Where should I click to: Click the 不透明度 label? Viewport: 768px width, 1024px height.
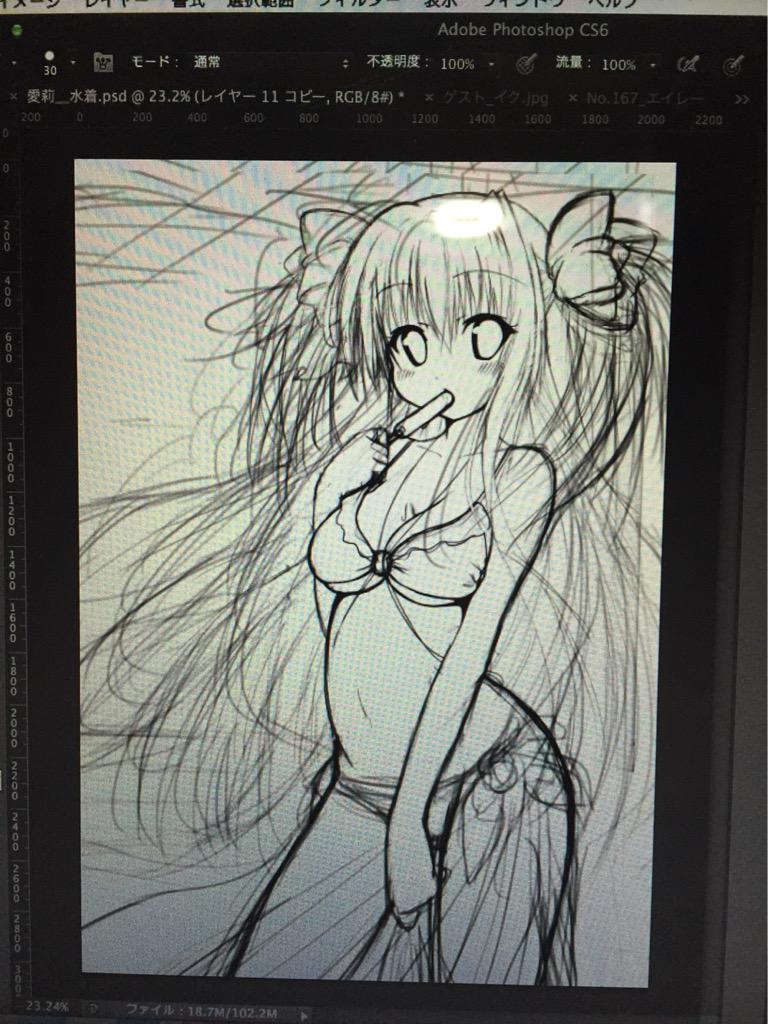398,62
